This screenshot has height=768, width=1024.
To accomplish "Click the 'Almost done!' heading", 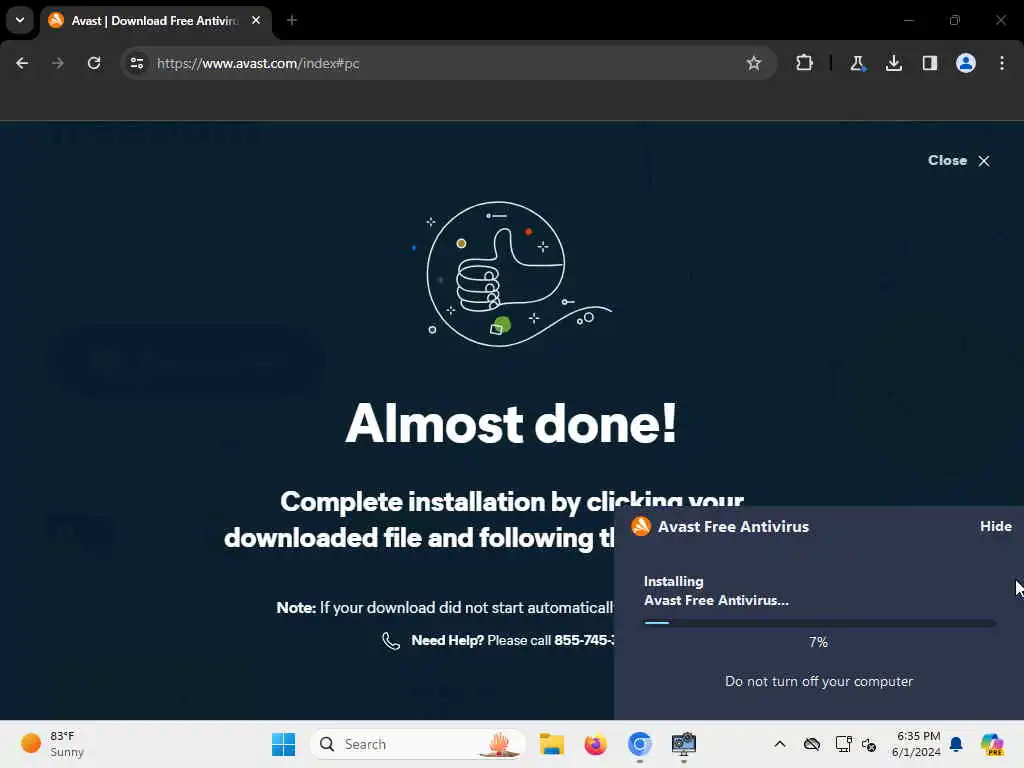I will coord(511,424).
